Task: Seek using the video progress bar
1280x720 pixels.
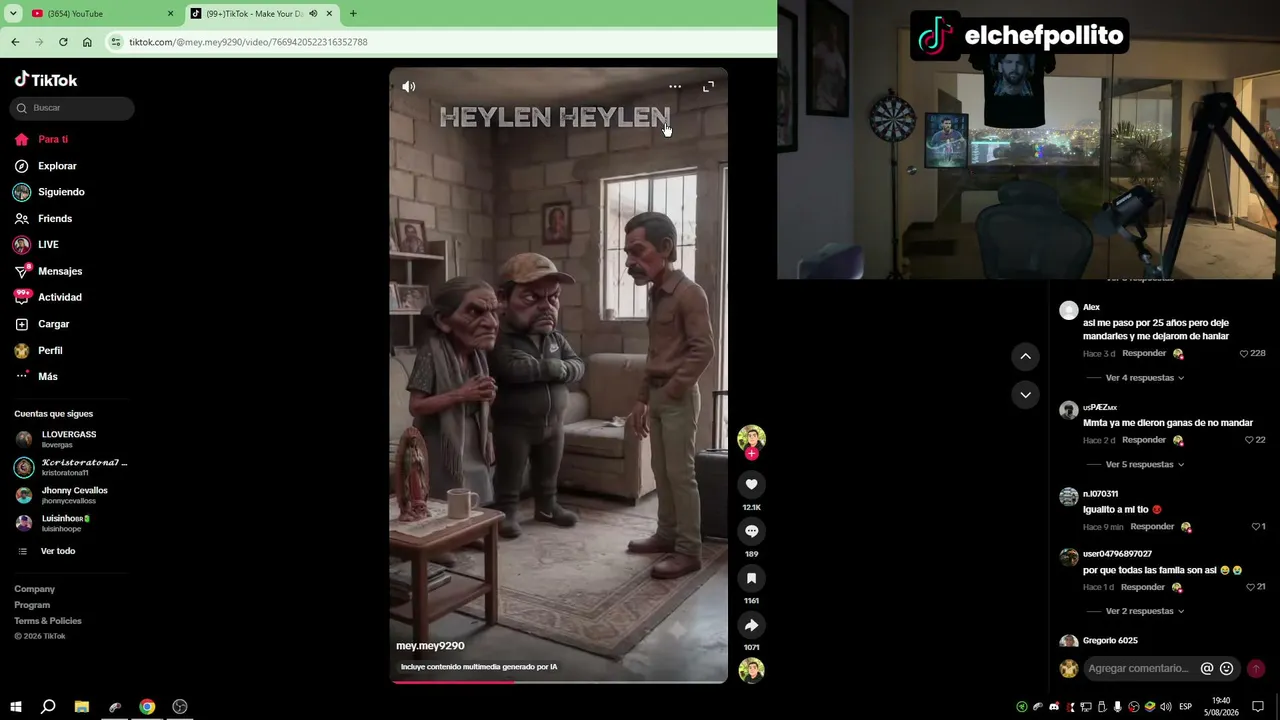Action: coord(558,682)
